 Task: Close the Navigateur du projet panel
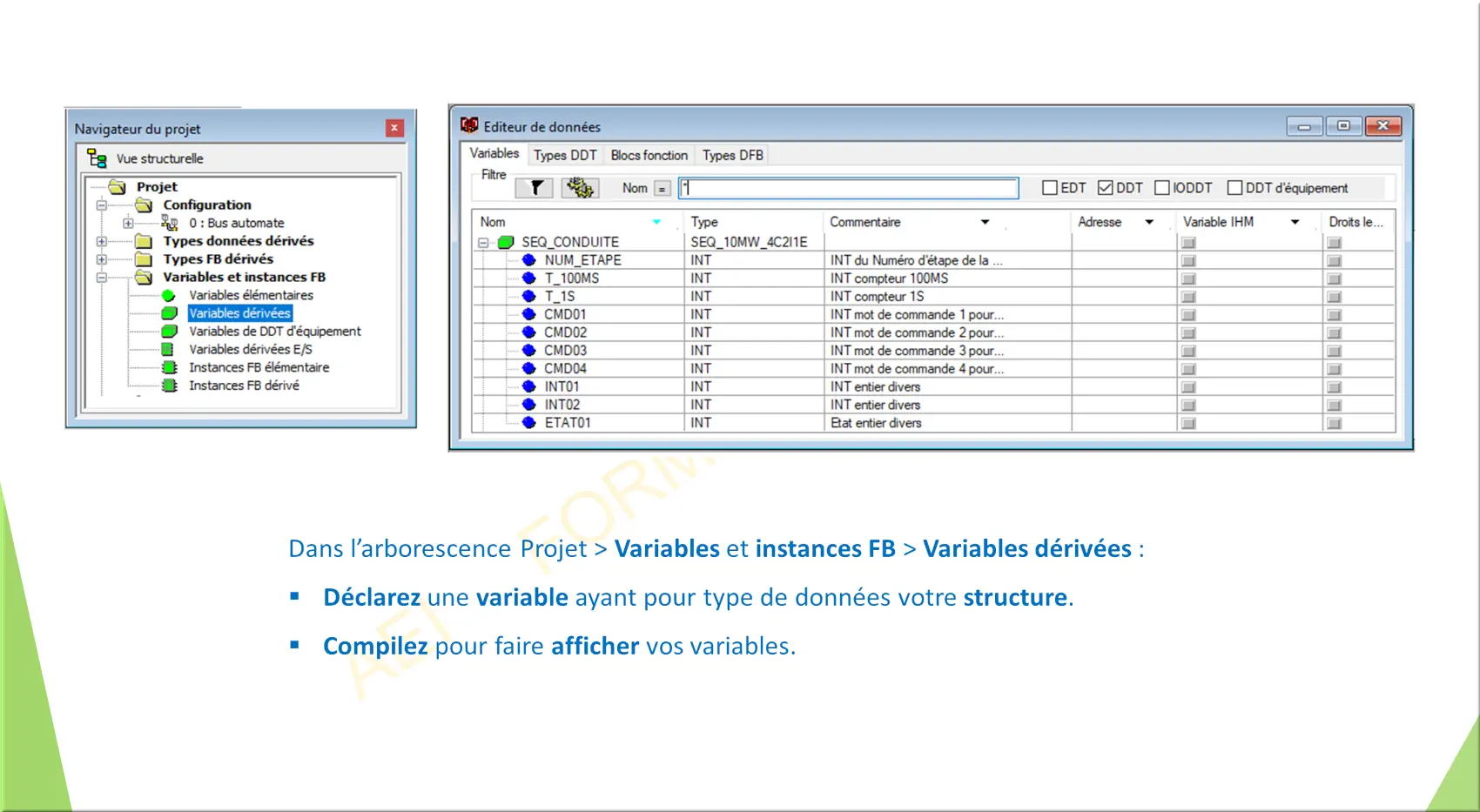(394, 128)
